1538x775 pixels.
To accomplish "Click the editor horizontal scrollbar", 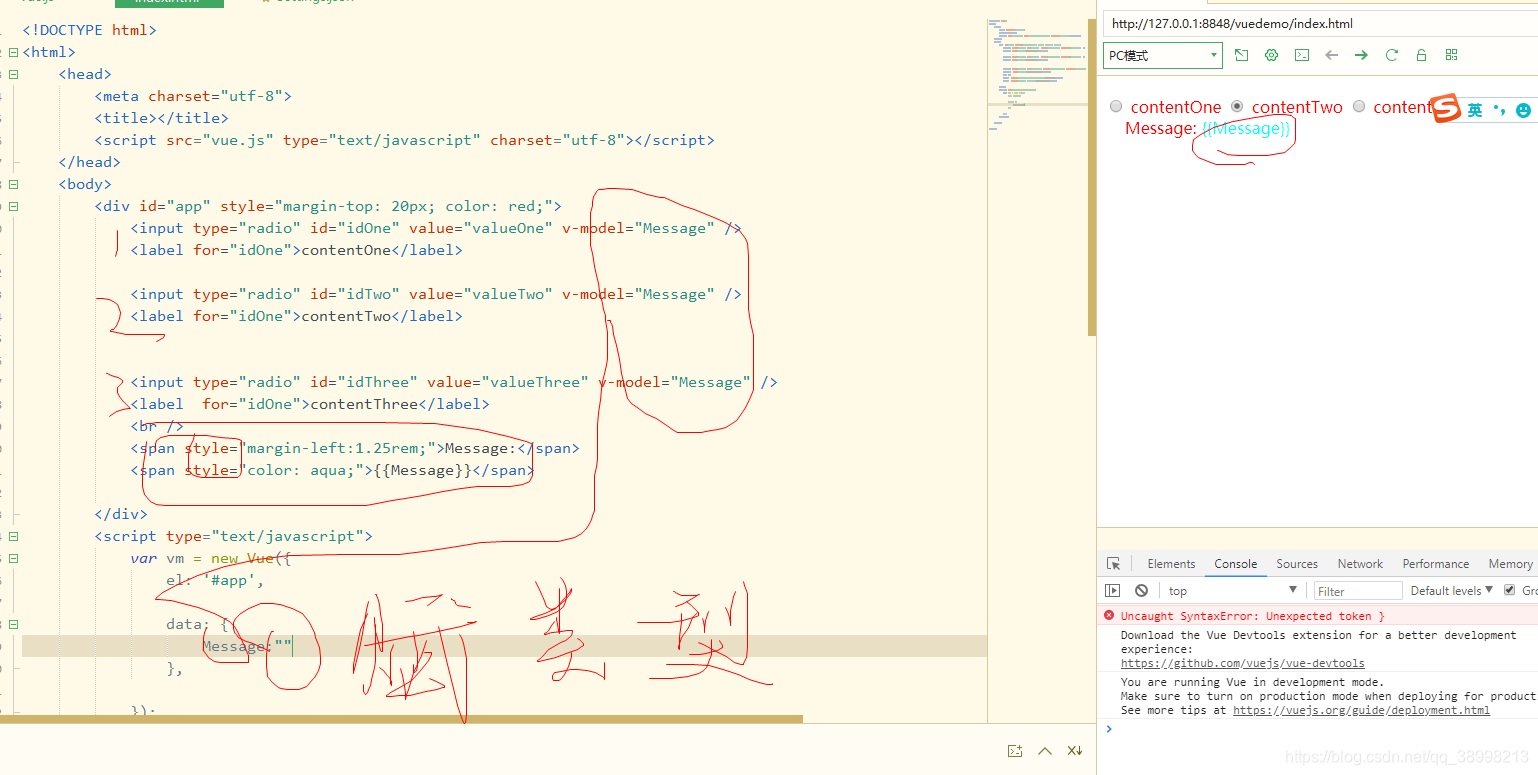I will (x=401, y=719).
